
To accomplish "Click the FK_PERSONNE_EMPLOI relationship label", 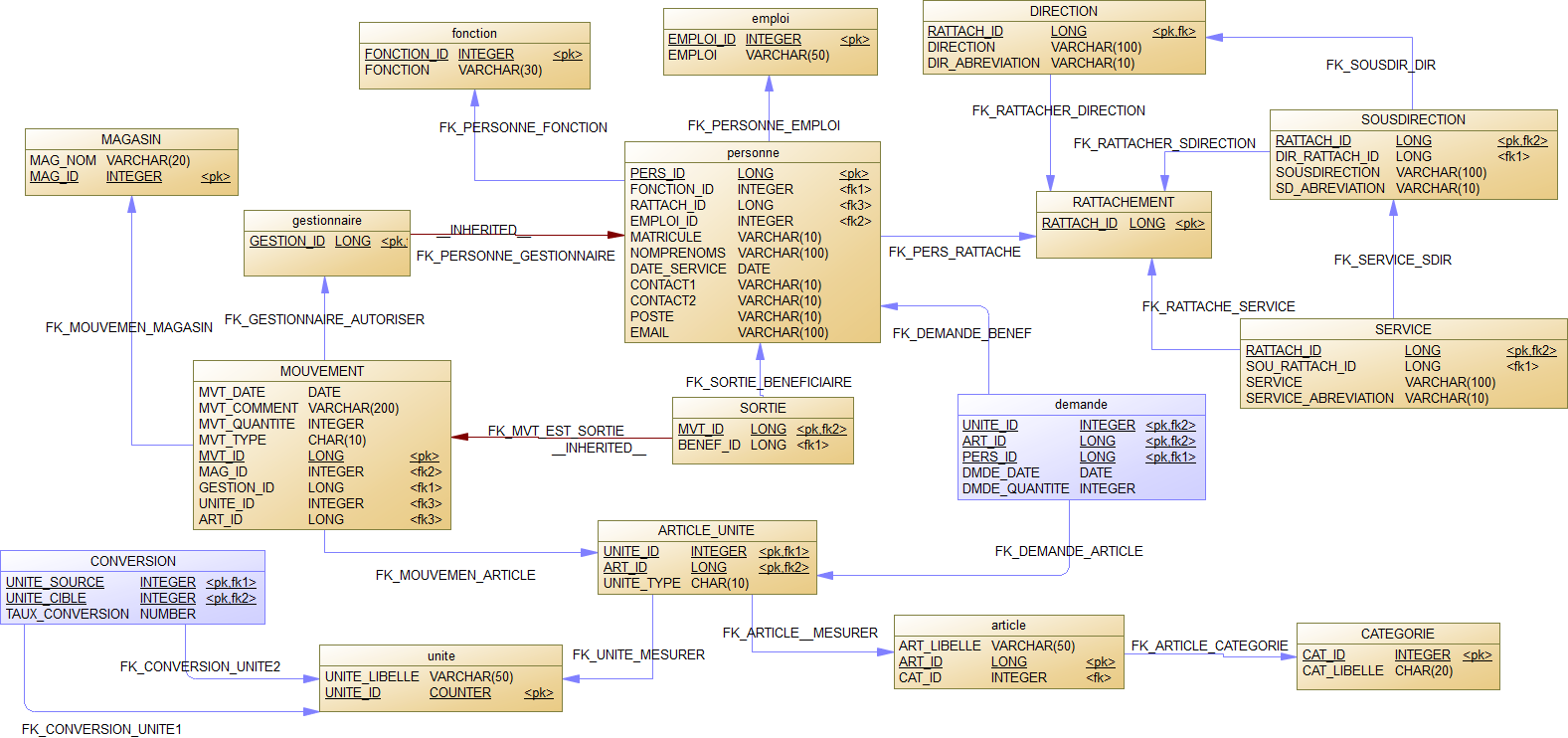I will coord(765,125).
